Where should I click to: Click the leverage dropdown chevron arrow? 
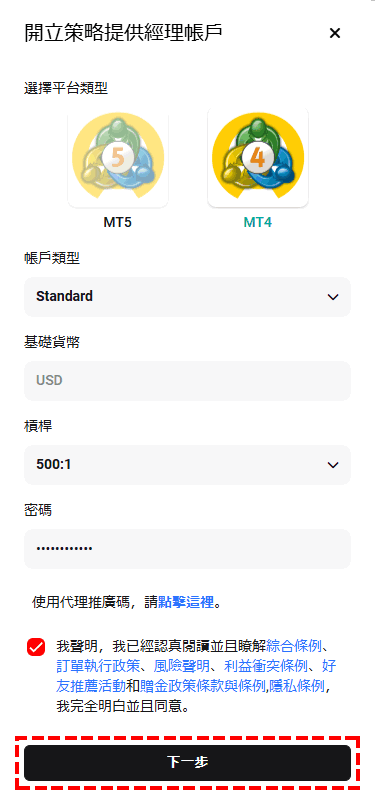333,465
